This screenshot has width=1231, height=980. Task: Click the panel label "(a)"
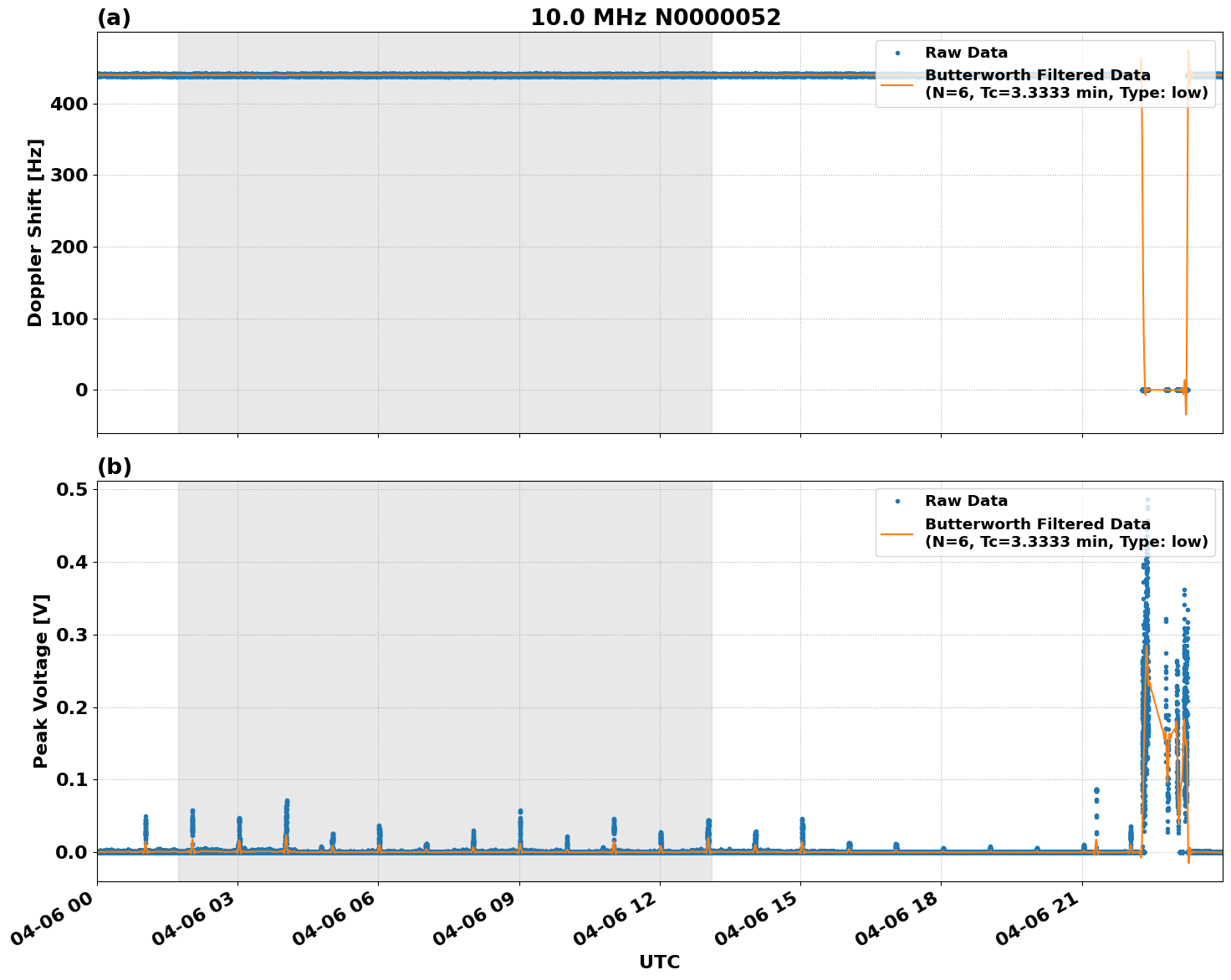coord(114,18)
